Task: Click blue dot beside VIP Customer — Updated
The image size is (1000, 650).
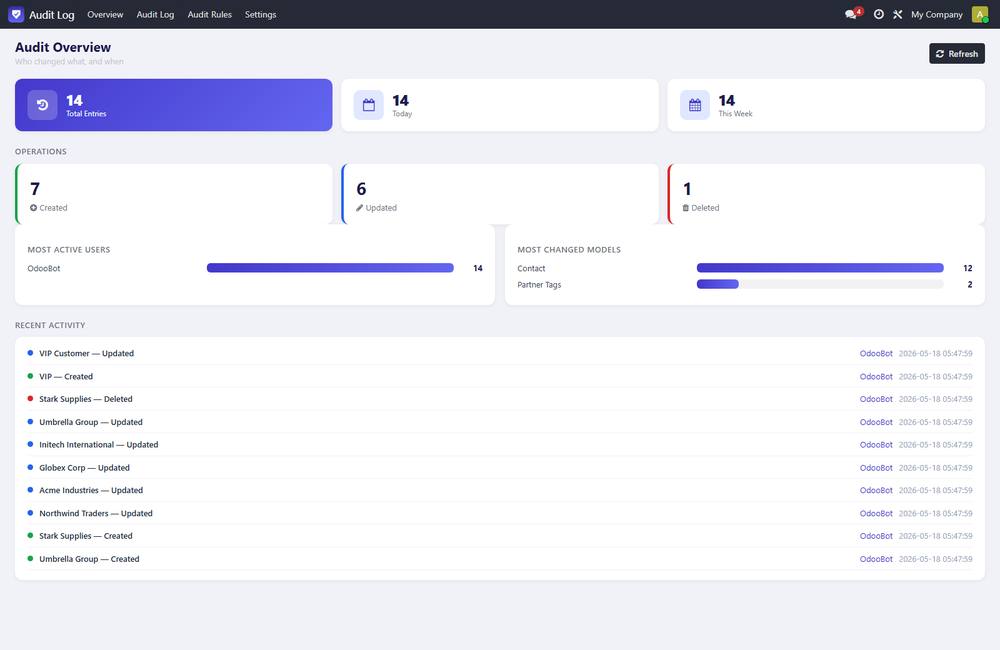Action: [x=30, y=353]
